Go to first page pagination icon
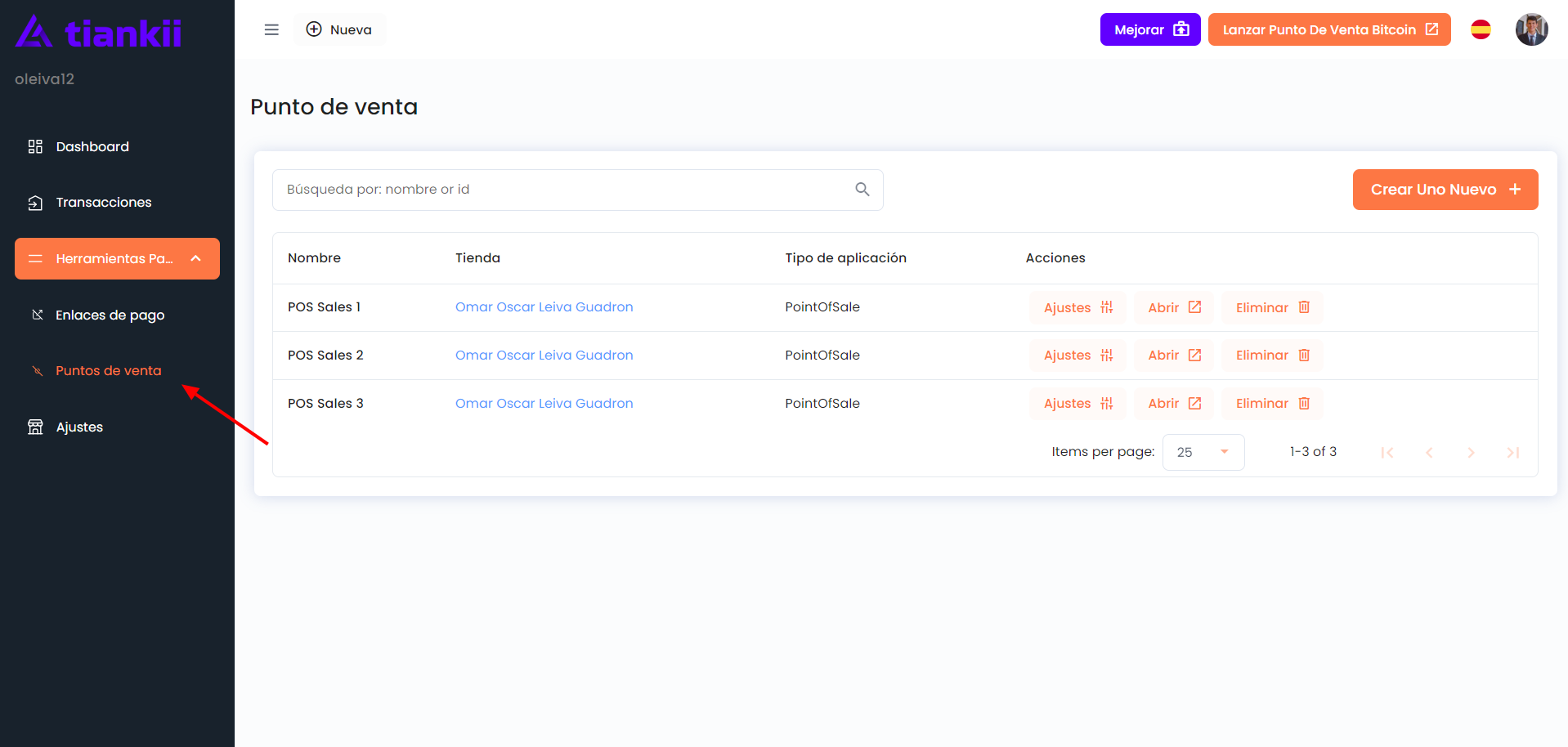The height and width of the screenshot is (747, 1568). (1387, 452)
